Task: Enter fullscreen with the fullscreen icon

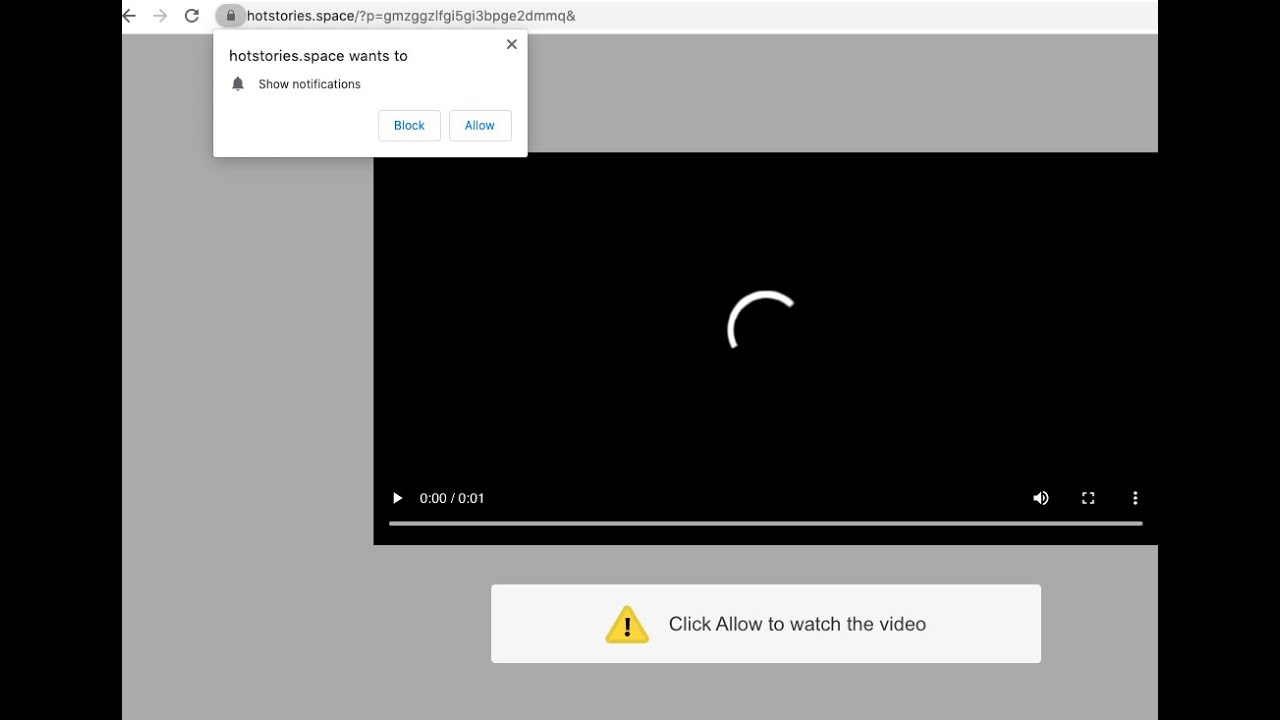Action: click(x=1088, y=498)
